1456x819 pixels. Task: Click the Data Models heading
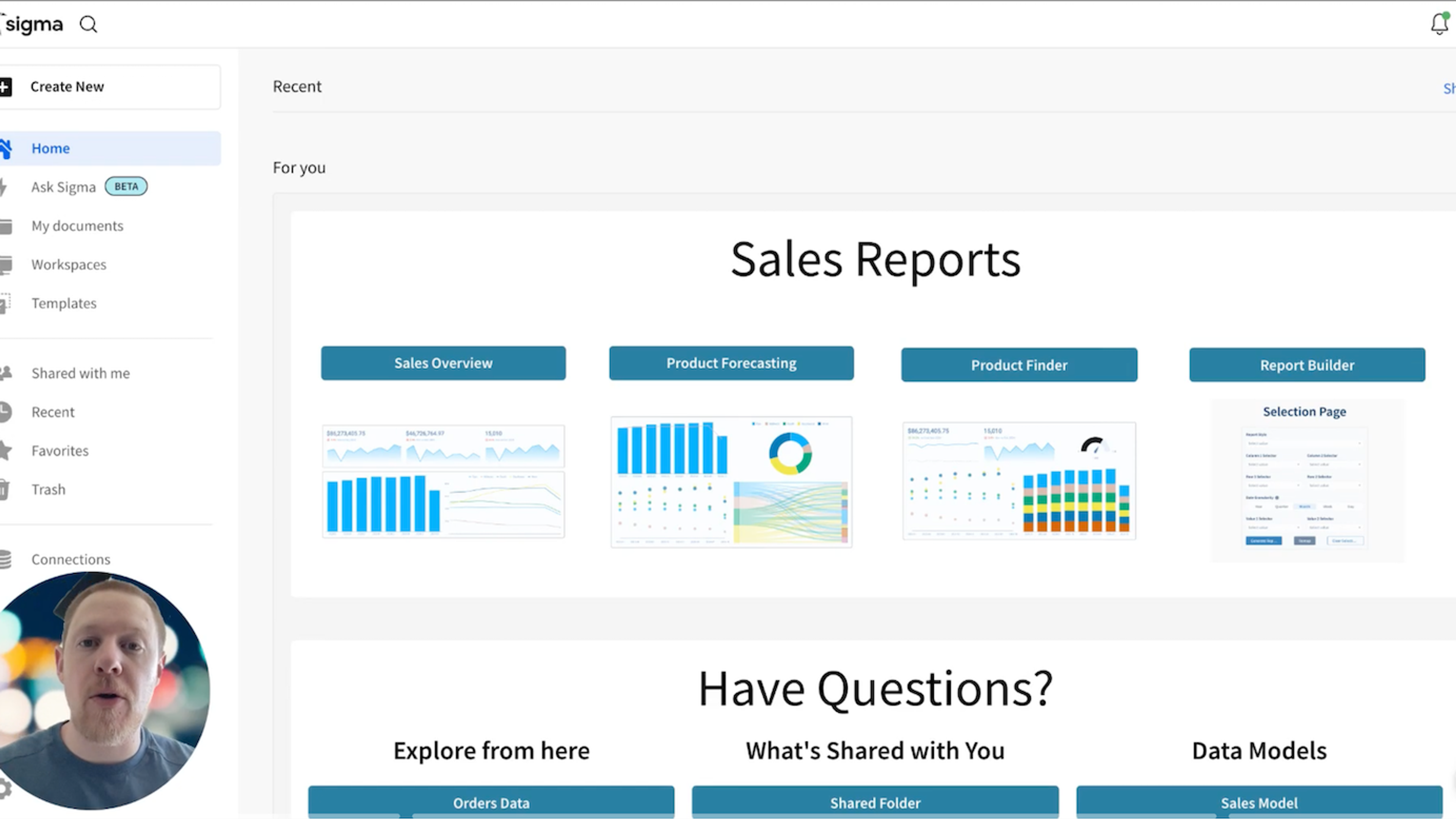pos(1259,751)
